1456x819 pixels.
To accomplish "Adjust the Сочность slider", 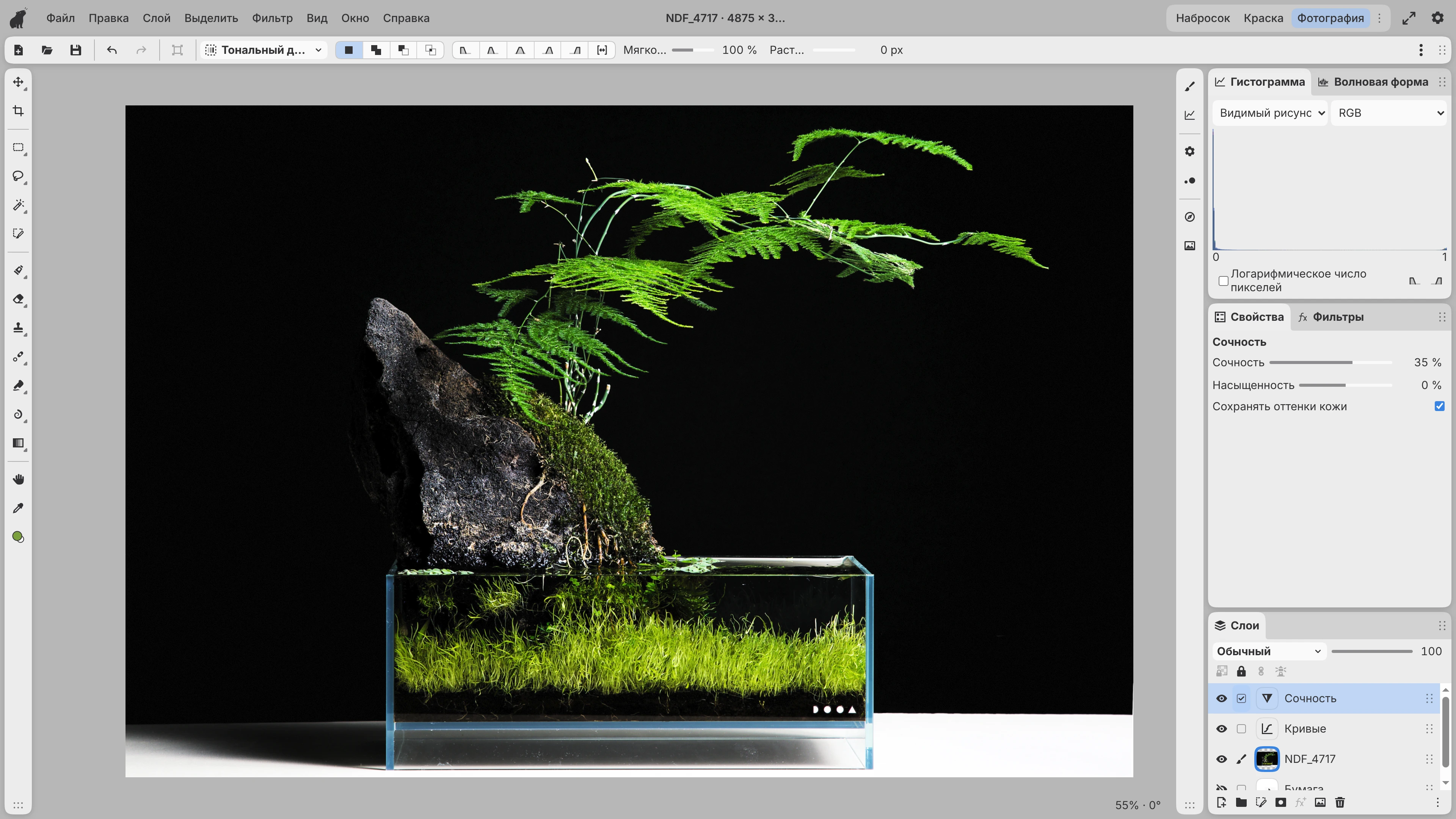I will click(1330, 362).
